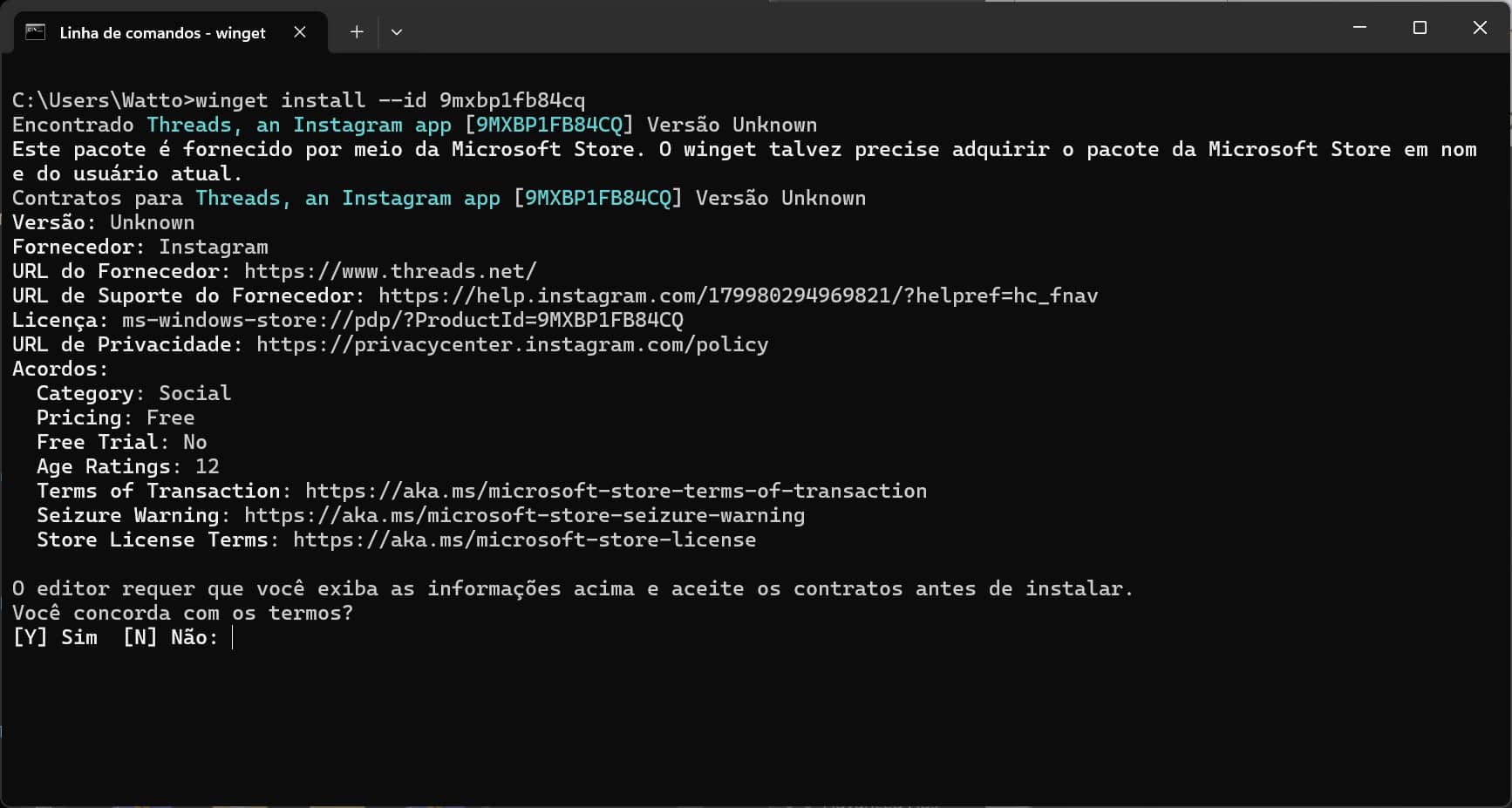1512x808 pixels.
Task: Click the winget install command line
Action: [299, 100]
